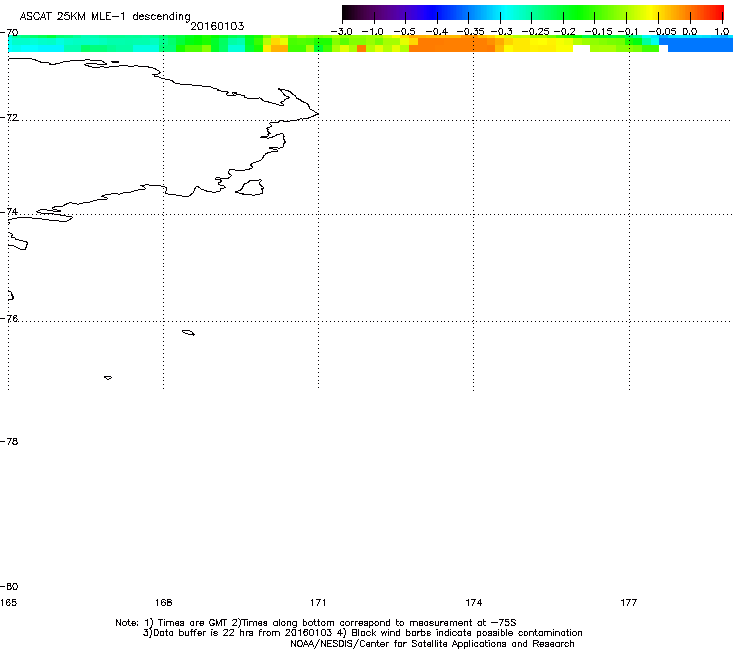740x650 pixels.
Task: Select the 1.0 color scale label
Action: [722, 32]
